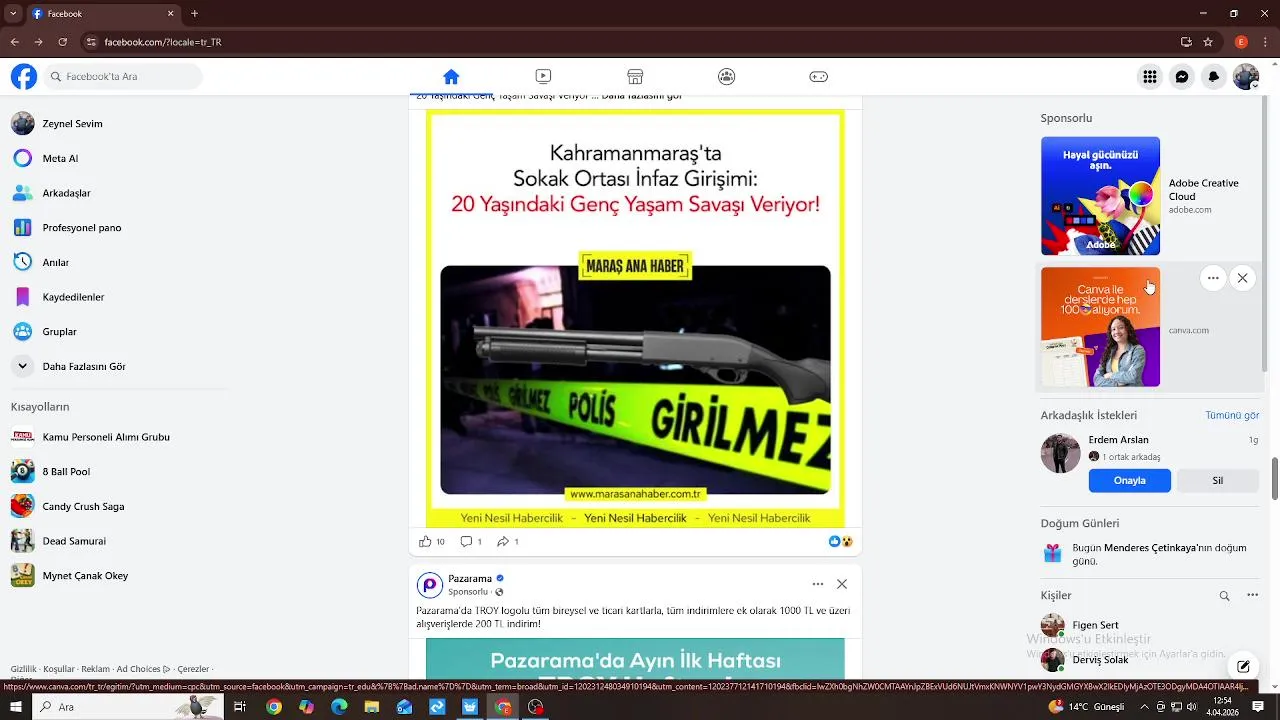The width and height of the screenshot is (1280, 720).
Task: Open Pazarama page name link
Action: pos(469,578)
